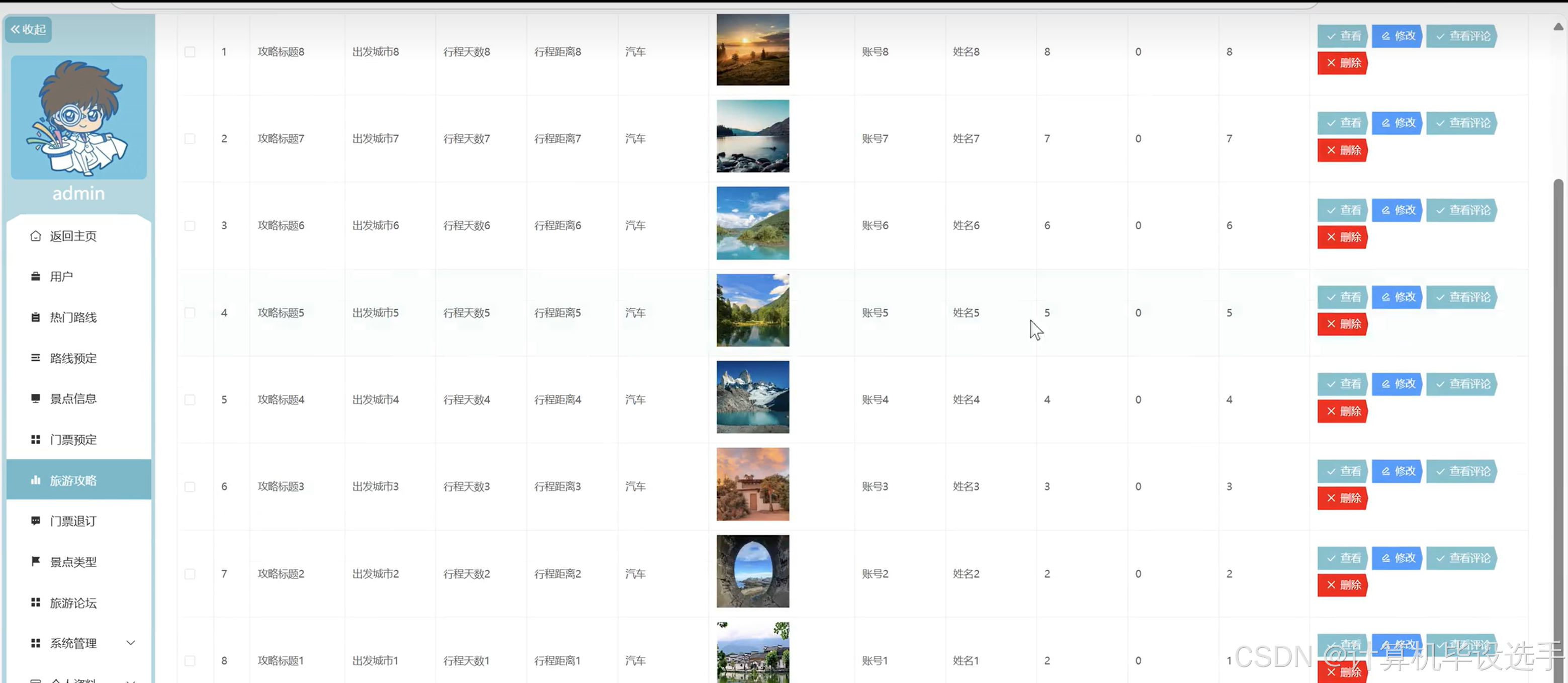The width and height of the screenshot is (1568, 683).
Task: Open the sunset thumbnail in row 攻略标题8
Action: pyautogui.click(x=752, y=50)
